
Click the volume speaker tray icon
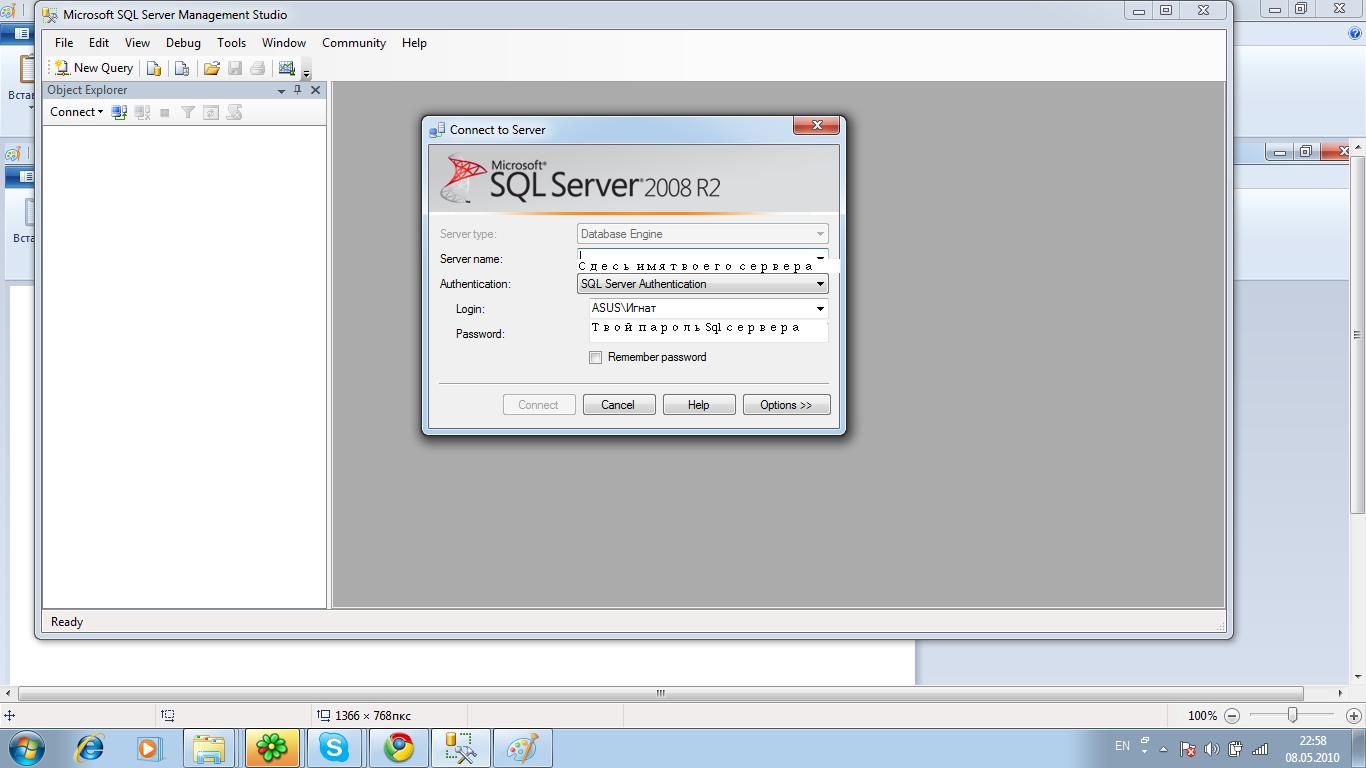point(1211,749)
